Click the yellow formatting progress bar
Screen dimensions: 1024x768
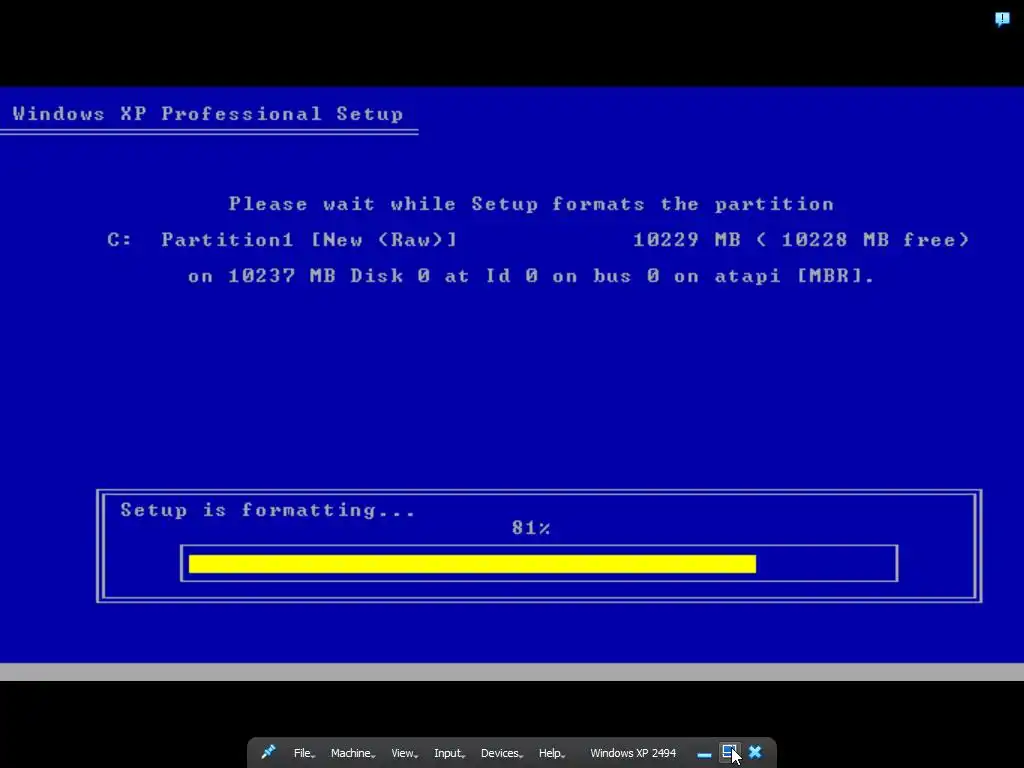click(472, 564)
